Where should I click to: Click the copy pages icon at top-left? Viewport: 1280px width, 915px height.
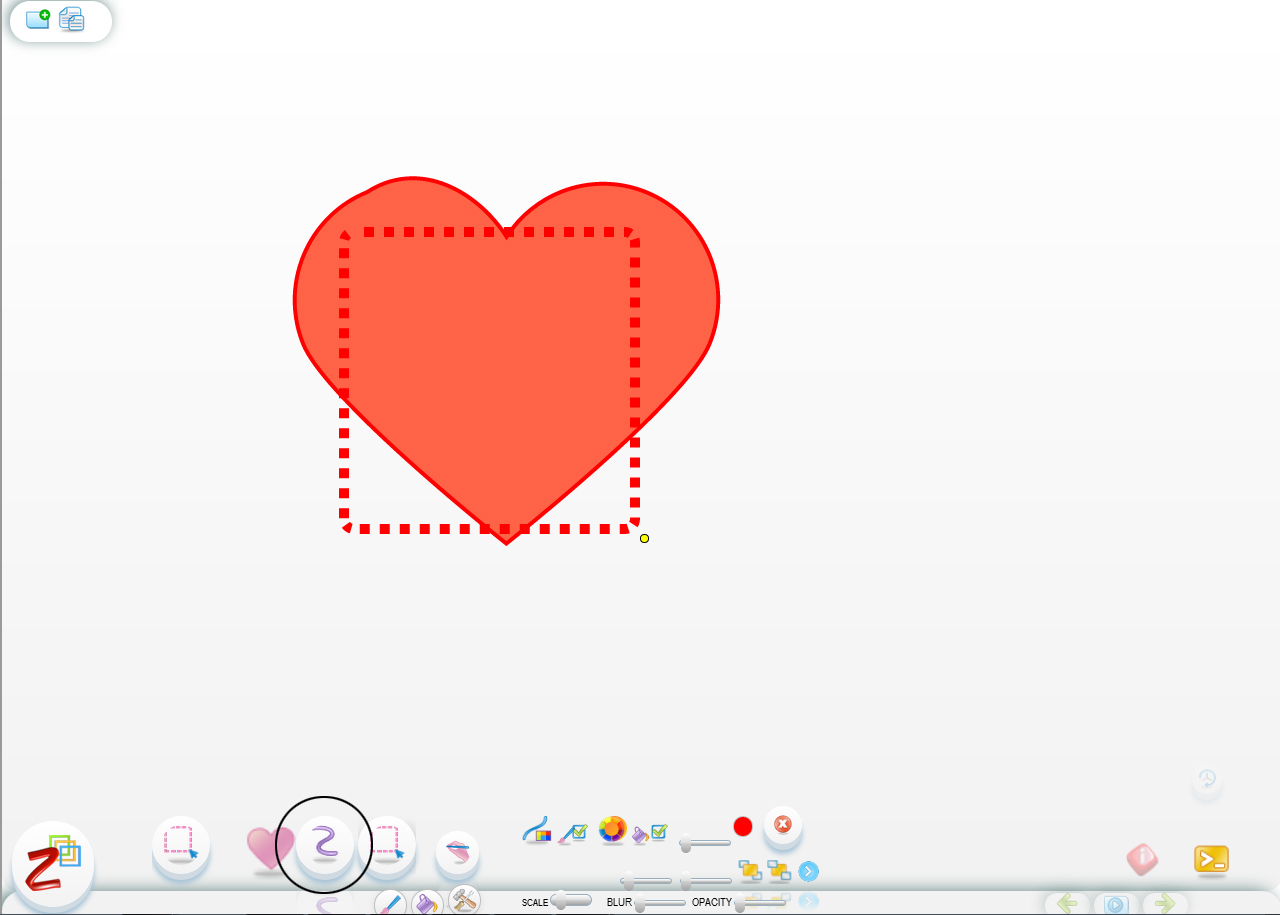coord(72,19)
